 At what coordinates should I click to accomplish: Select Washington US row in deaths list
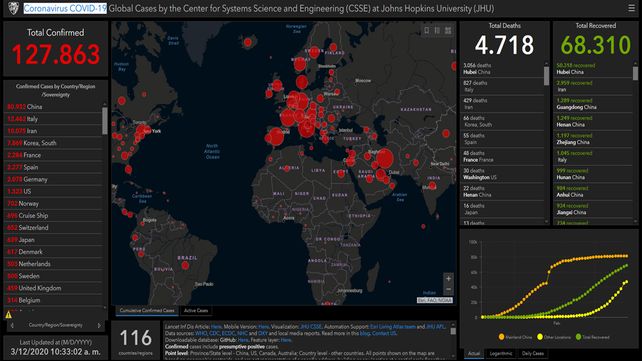point(502,174)
